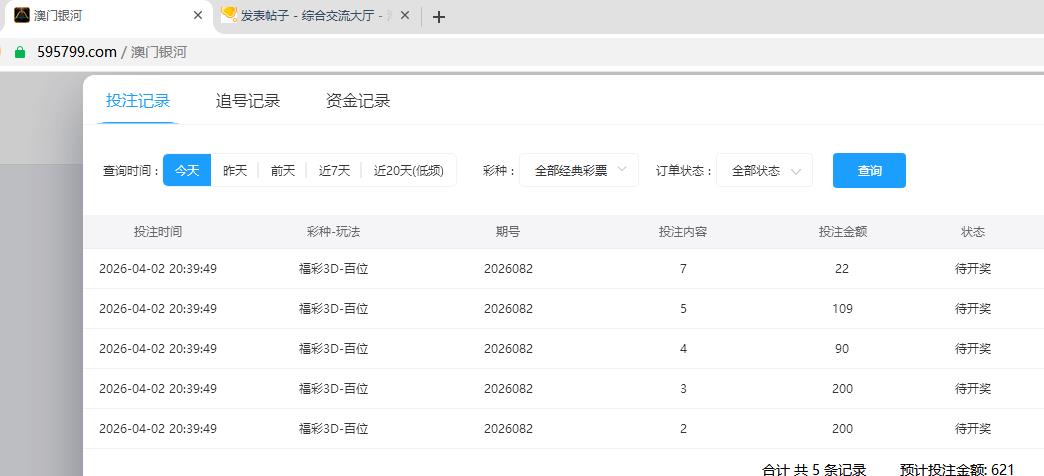Open the 追号记录 tab
Screen dimensions: 1044x476
248,101
